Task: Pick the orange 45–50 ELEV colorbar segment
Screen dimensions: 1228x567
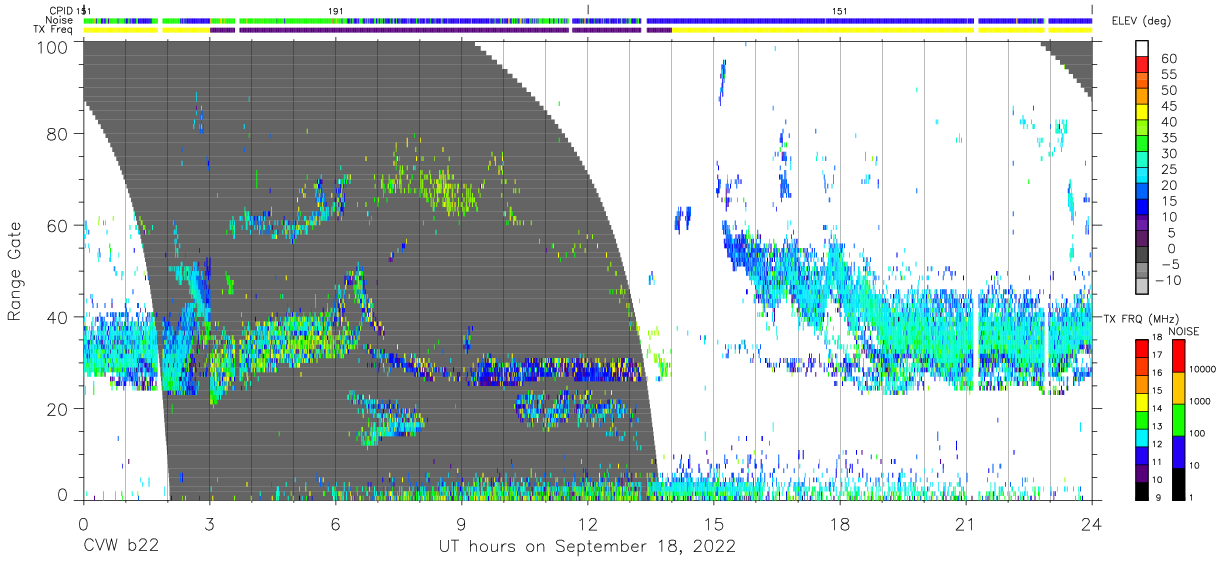Action: pos(1143,97)
